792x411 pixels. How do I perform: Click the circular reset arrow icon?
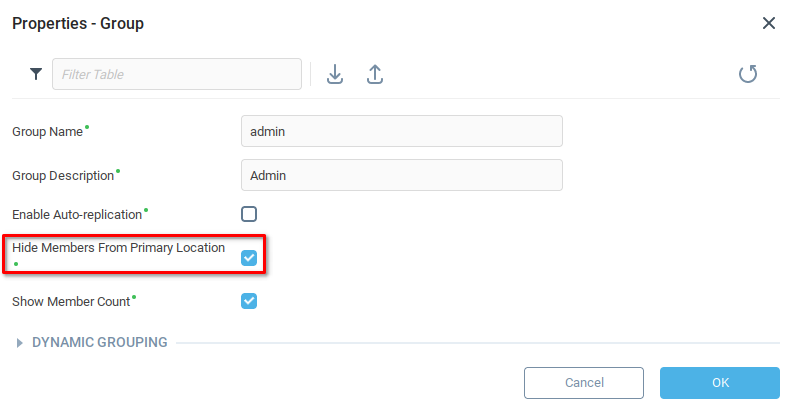[748, 74]
